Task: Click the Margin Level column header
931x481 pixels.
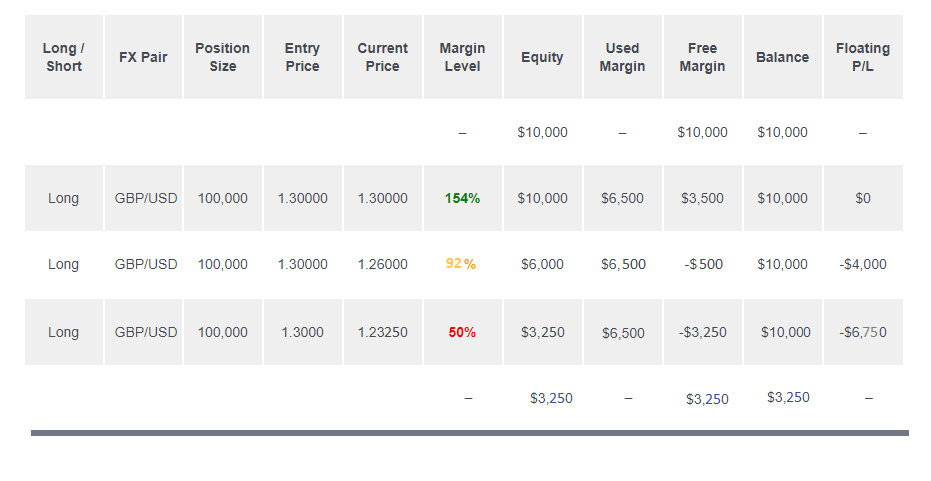Action: point(462,57)
